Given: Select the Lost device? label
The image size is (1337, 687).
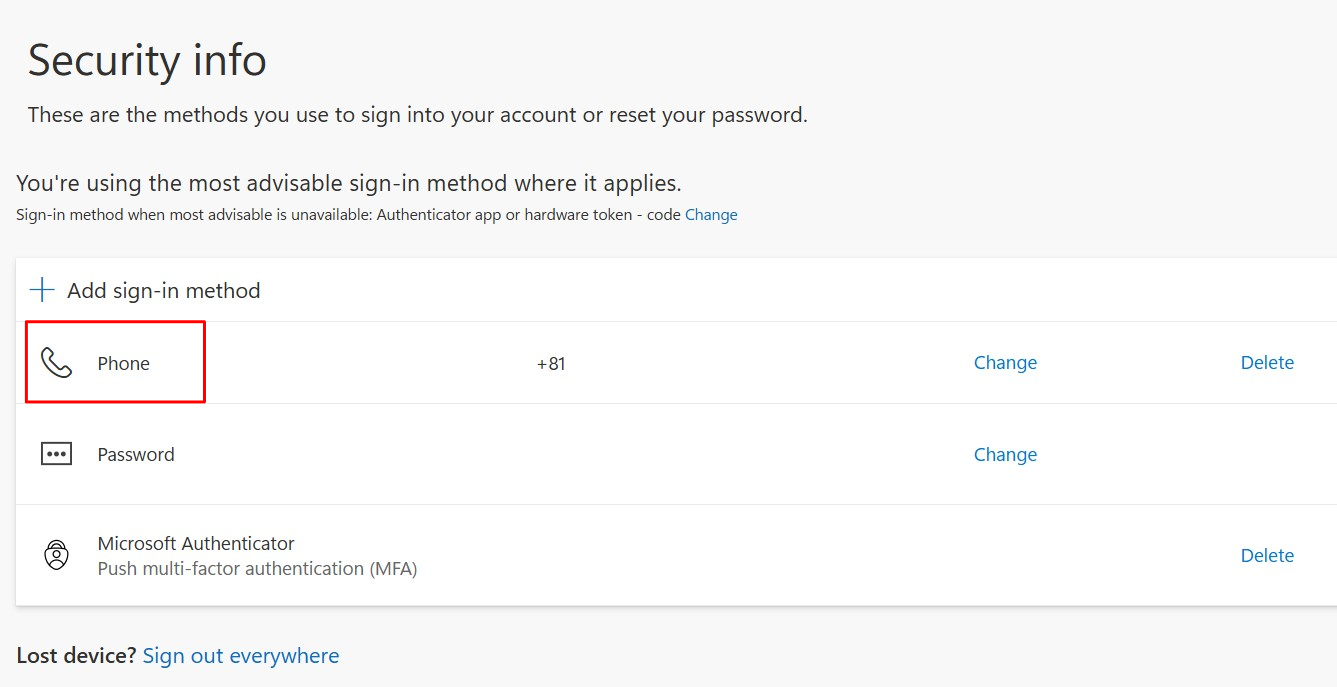Looking at the screenshot, I should coord(73,655).
